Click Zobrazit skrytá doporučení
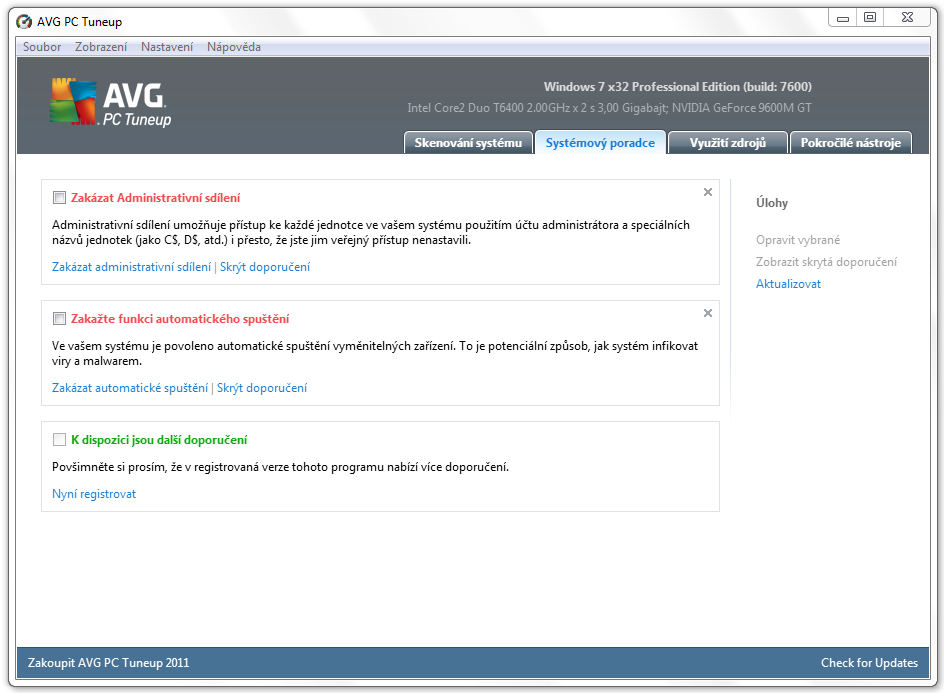Image resolution: width=944 pixels, height=693 pixels. point(827,262)
